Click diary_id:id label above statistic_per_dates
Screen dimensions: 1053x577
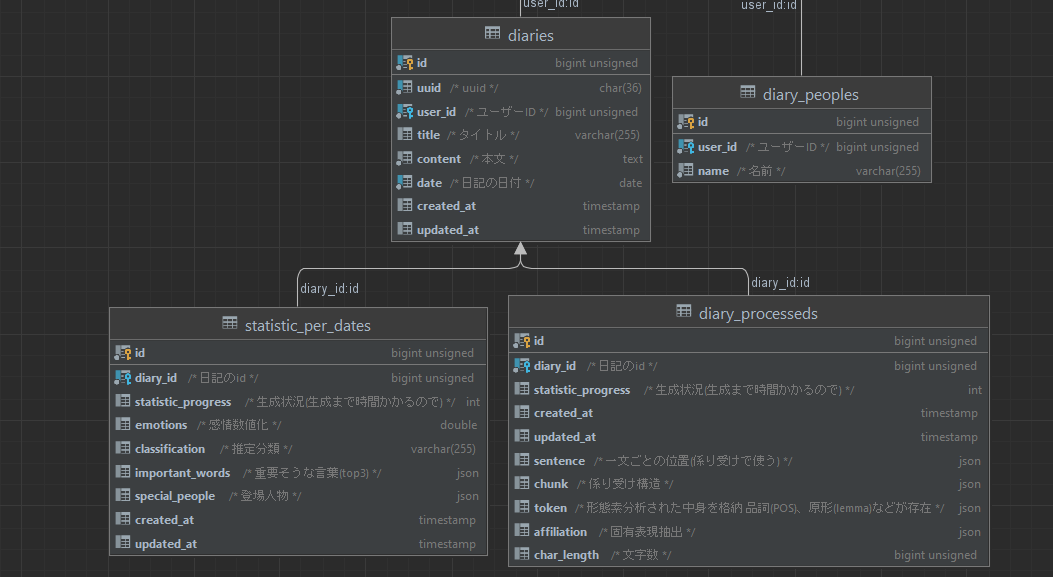tap(329, 289)
